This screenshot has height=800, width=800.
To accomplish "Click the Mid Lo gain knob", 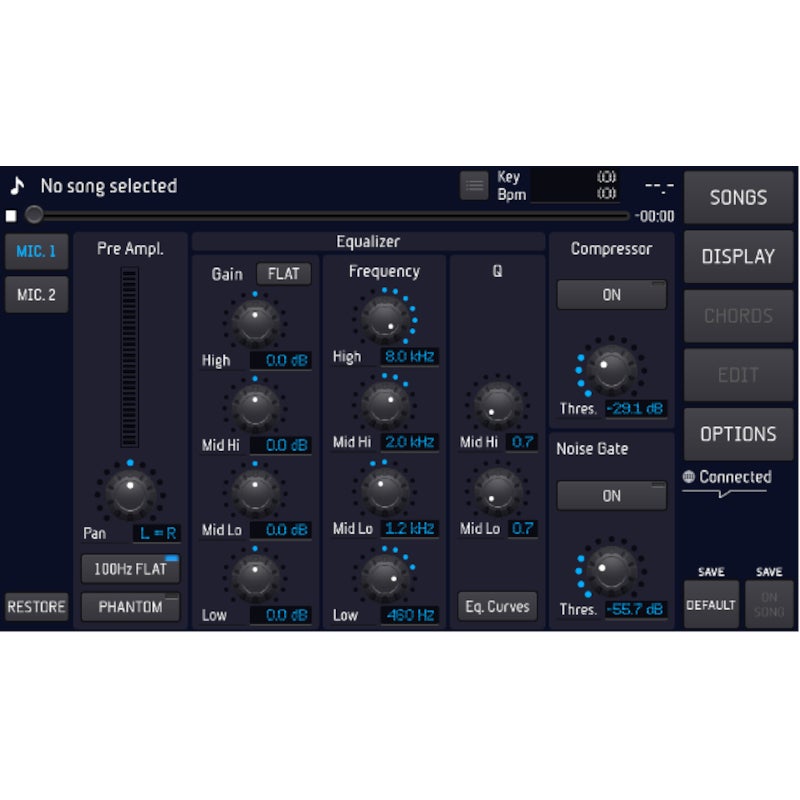I will click(255, 491).
